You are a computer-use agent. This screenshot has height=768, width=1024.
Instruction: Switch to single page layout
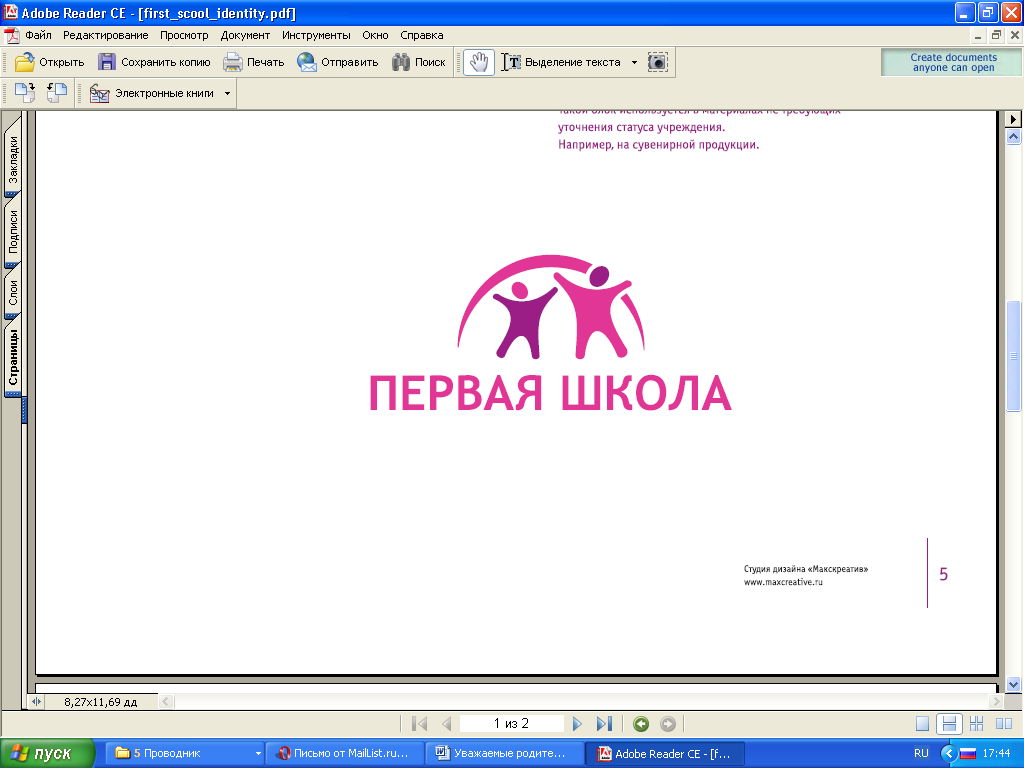[922, 724]
